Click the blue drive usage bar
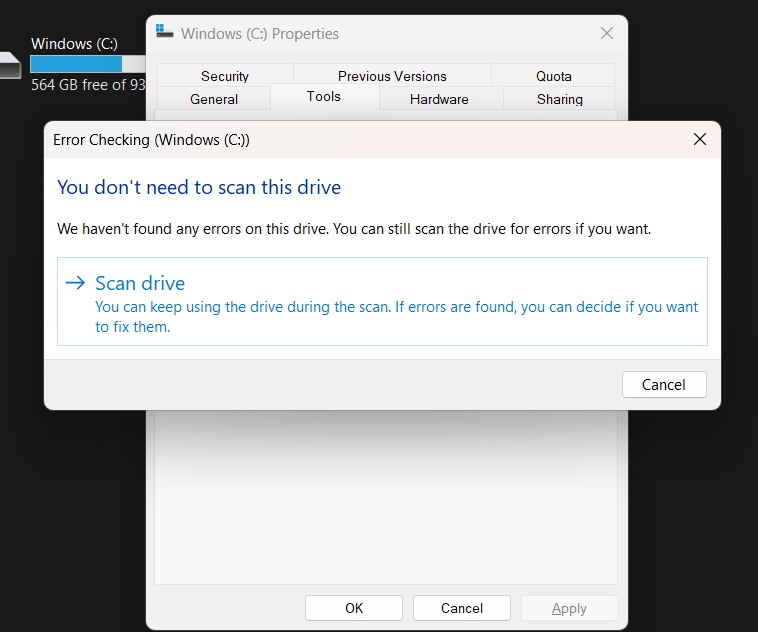Viewport: 758px width, 632px height. 76,64
